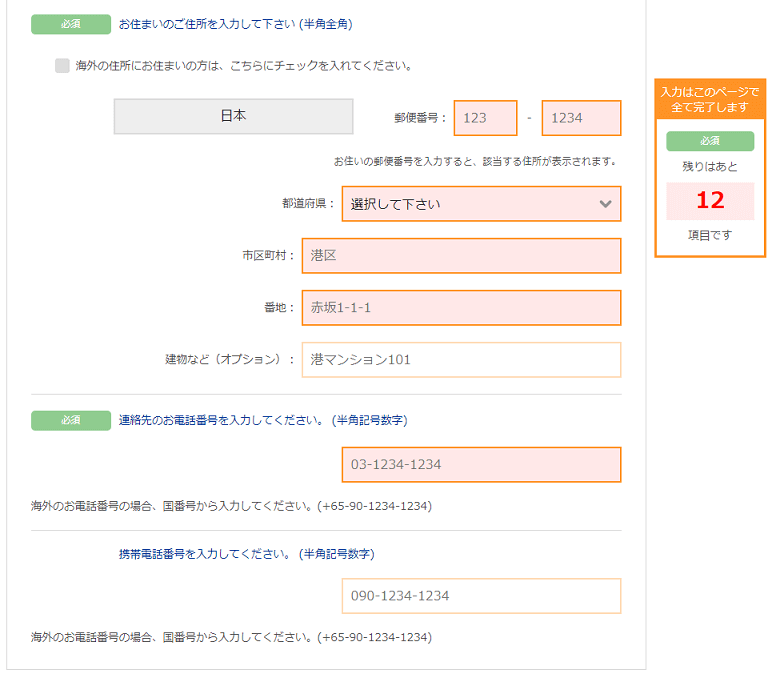The image size is (776, 682).
Task: Click the sidebar header 入力はこのページで全て完了します
Action: [x=710, y=99]
